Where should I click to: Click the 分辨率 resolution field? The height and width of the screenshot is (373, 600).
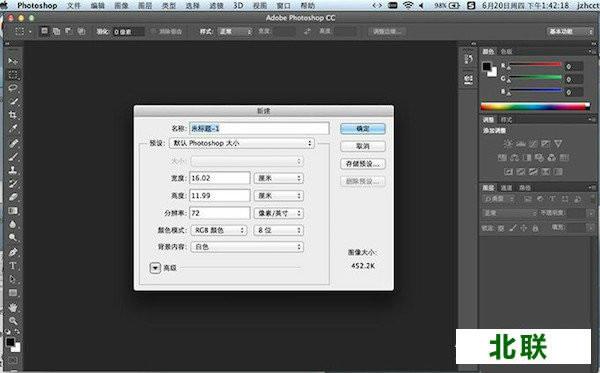[220, 213]
